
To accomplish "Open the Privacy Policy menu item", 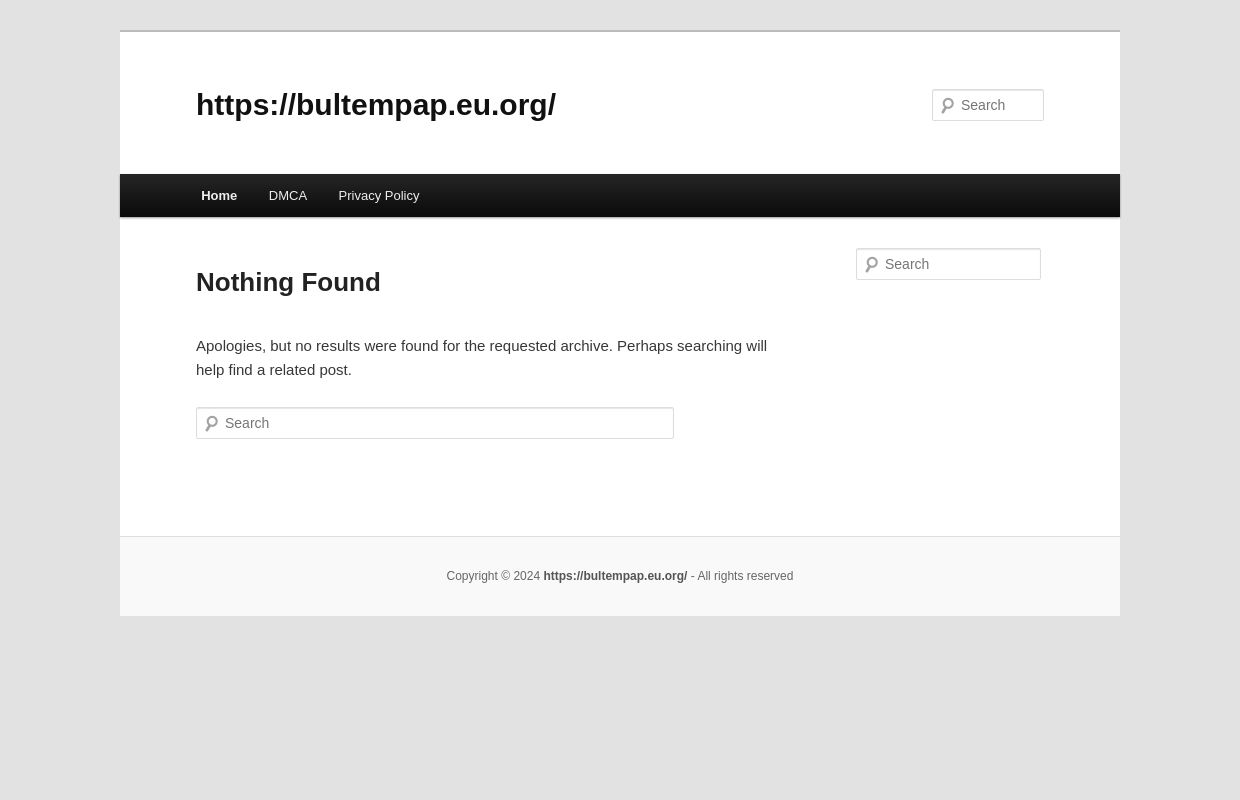I will 379,196.
